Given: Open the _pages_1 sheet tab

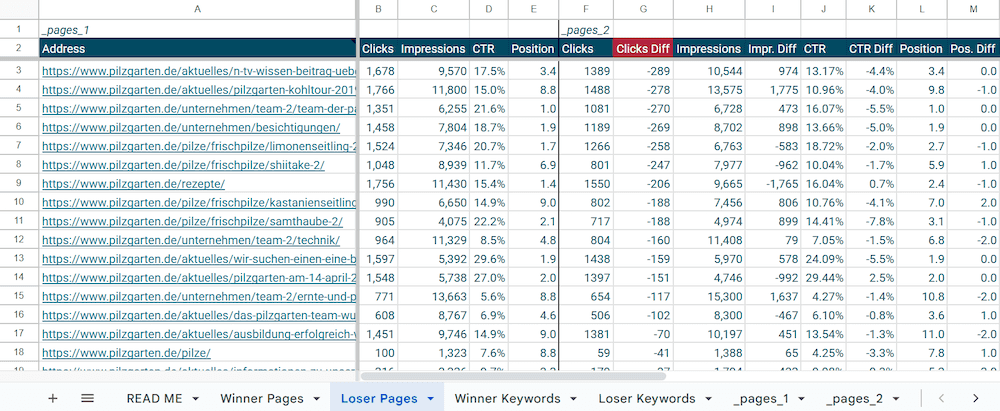Looking at the screenshot, I should point(761,399).
